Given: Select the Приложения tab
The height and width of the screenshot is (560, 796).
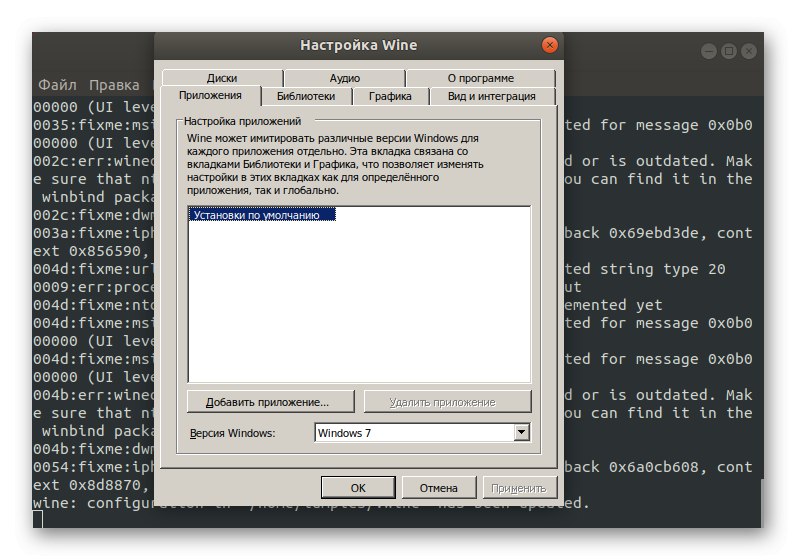Looking at the screenshot, I should click(x=211, y=95).
